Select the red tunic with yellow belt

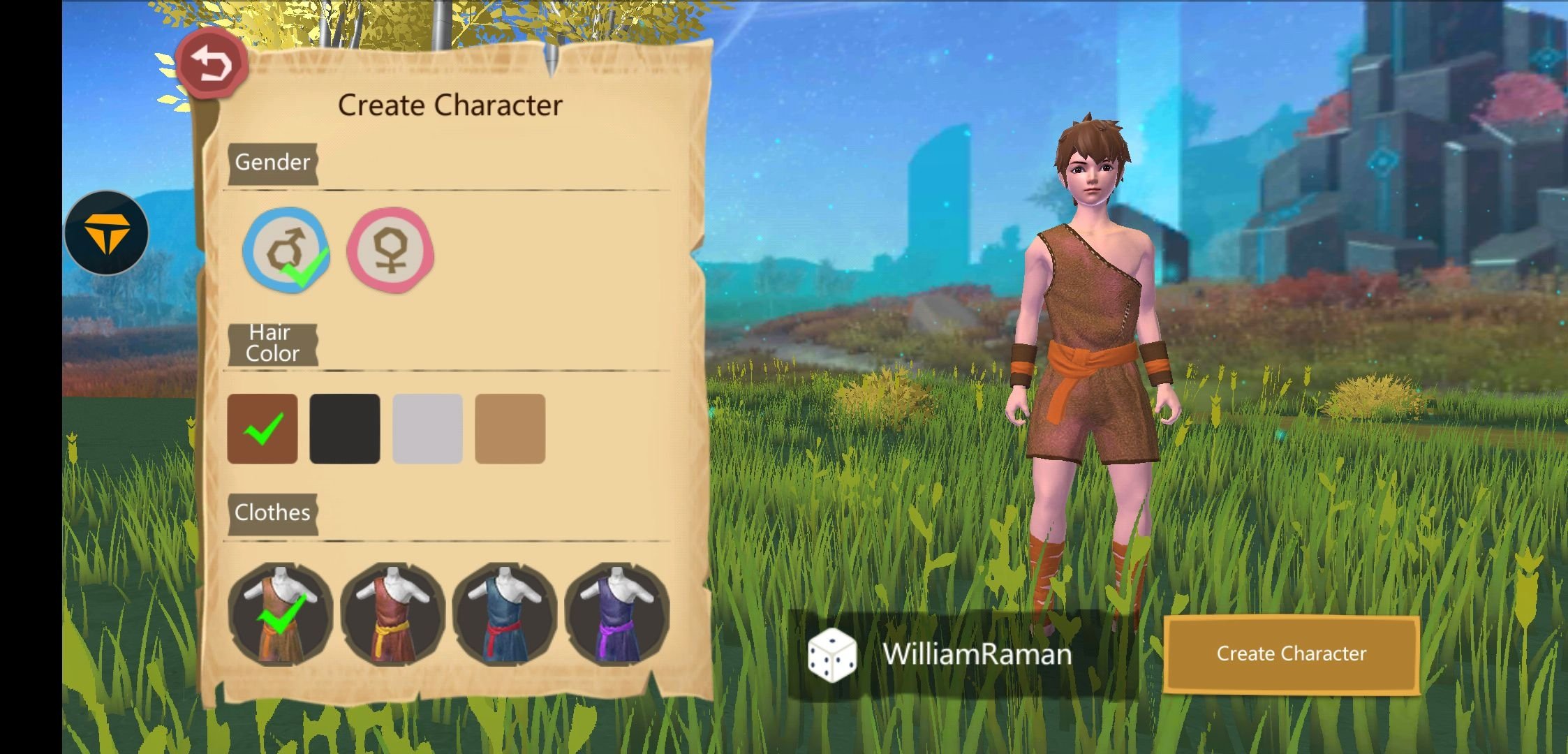tap(392, 614)
